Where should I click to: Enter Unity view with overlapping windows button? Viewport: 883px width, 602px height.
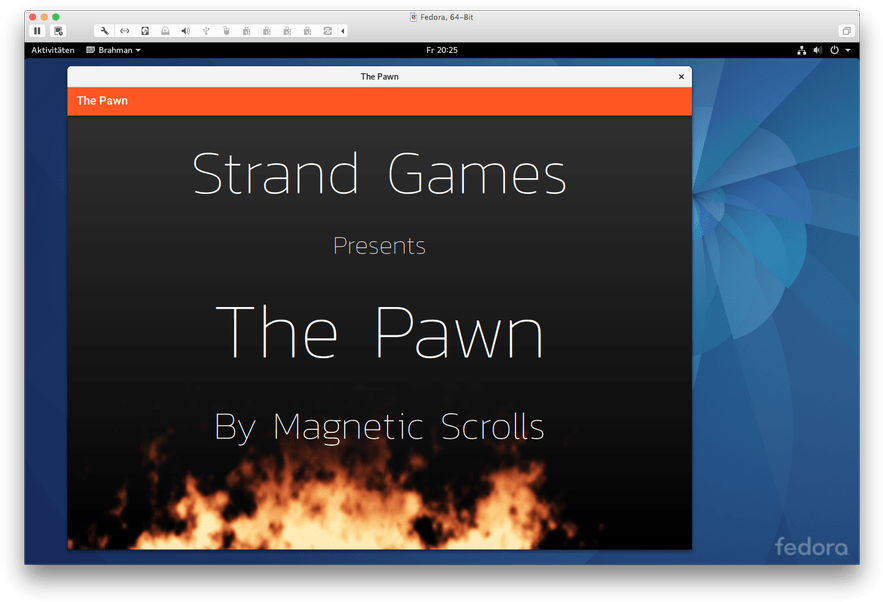[846, 31]
